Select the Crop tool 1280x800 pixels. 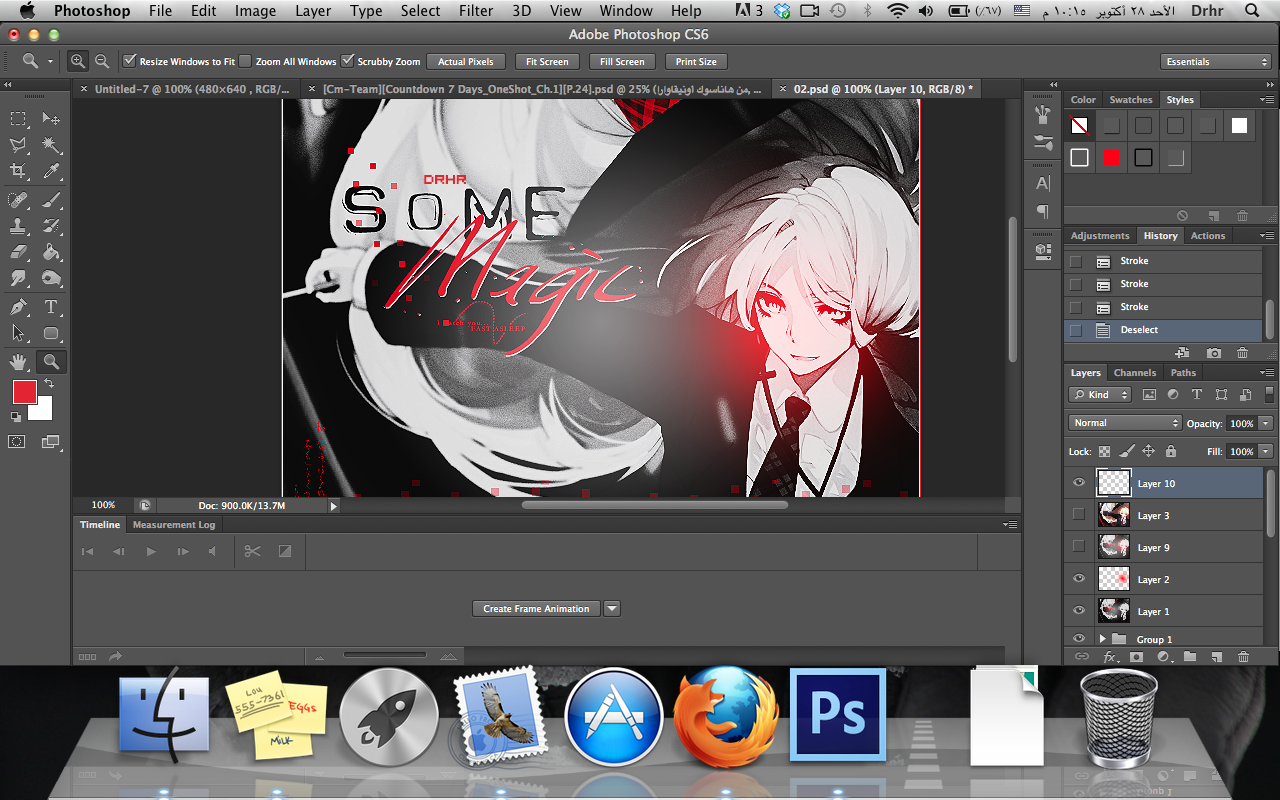click(18, 172)
